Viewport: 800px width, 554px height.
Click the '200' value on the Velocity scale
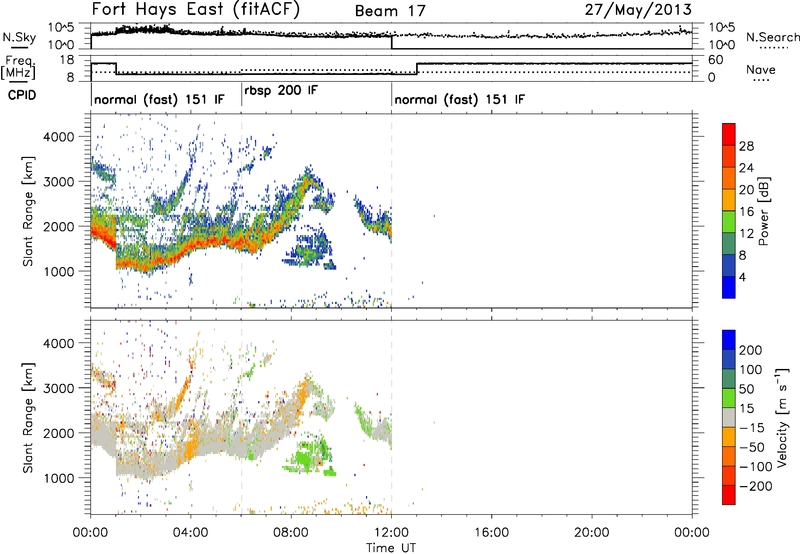pyautogui.click(x=751, y=350)
